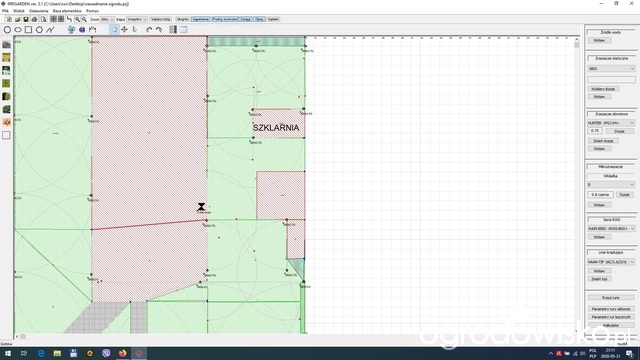Screen dimensions: 640x360
Task: Activate the move crosshair tool
Action: [x=124, y=29]
